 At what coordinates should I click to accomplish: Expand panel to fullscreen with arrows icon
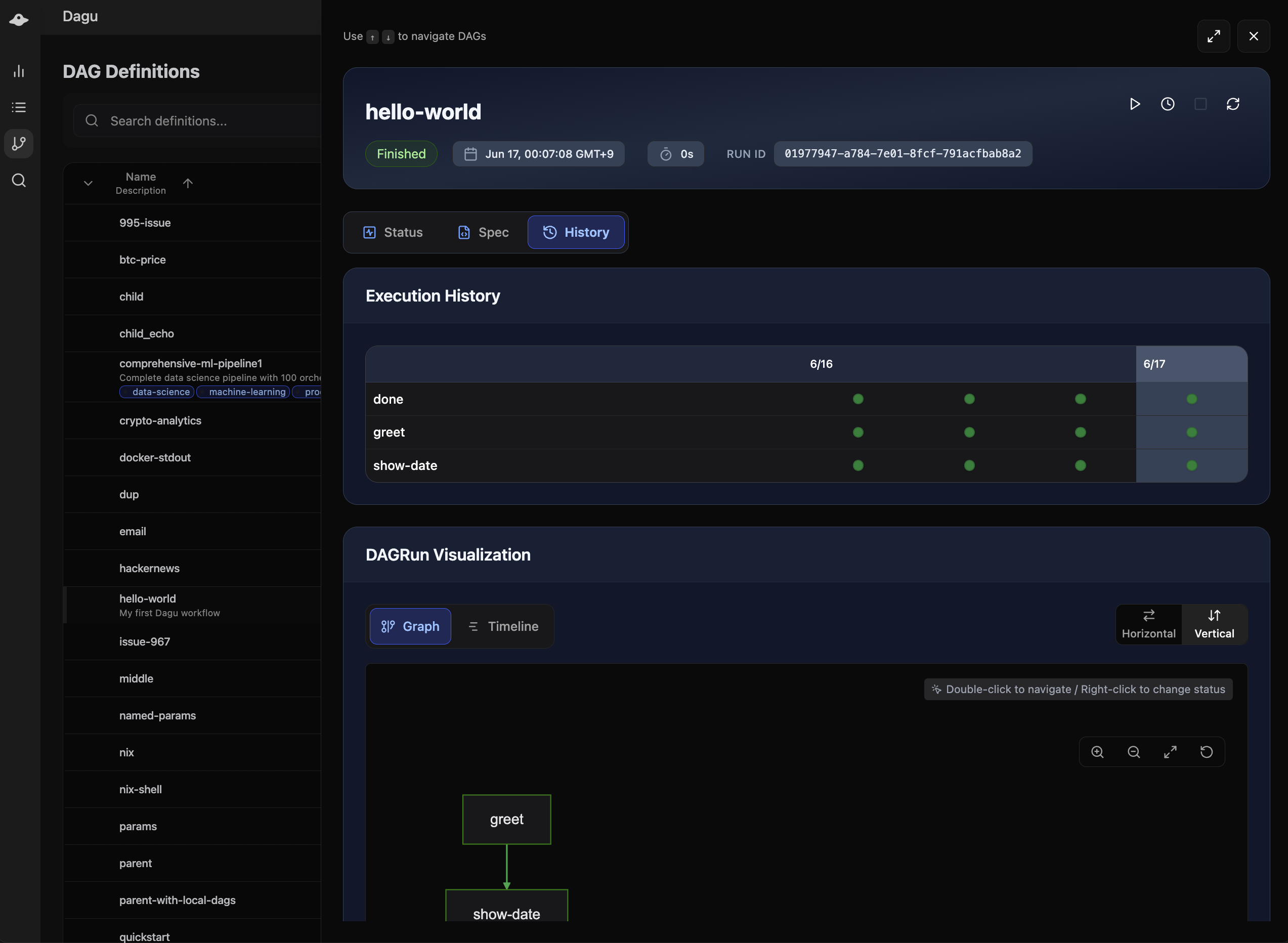pos(1213,36)
